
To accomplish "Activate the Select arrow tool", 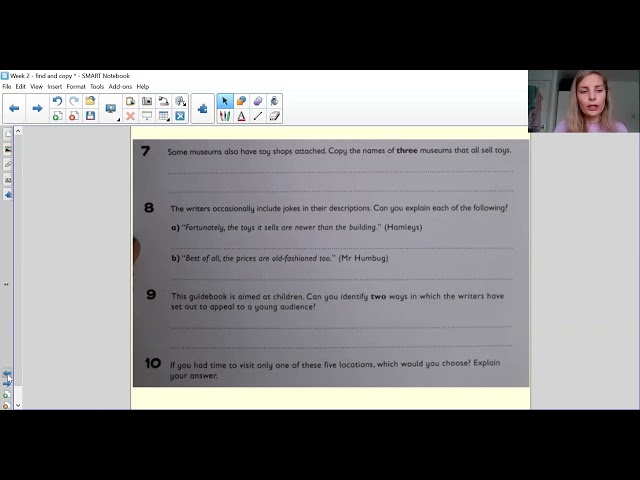I will click(x=225, y=101).
